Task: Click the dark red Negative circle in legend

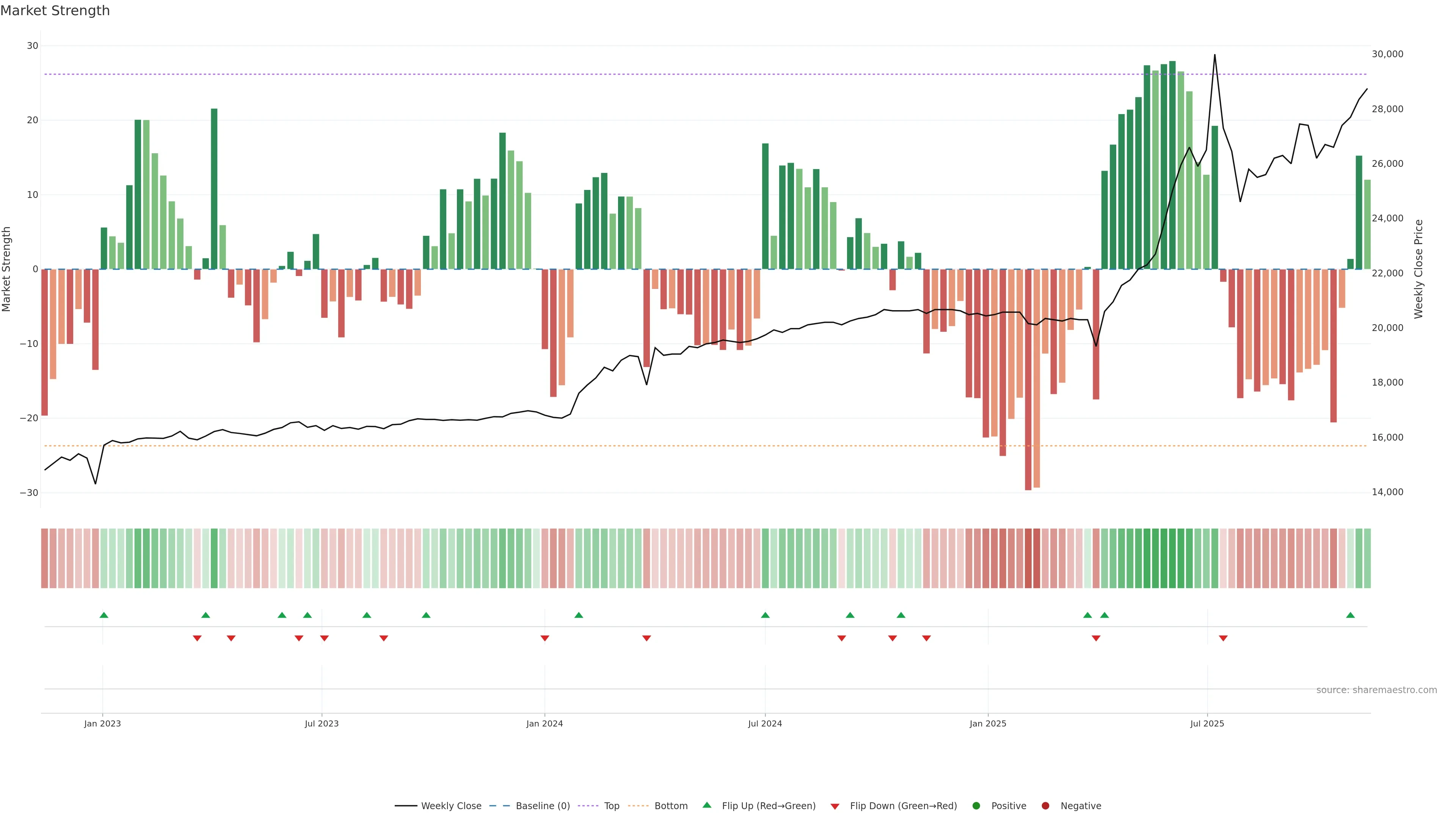Action: tap(1045, 806)
